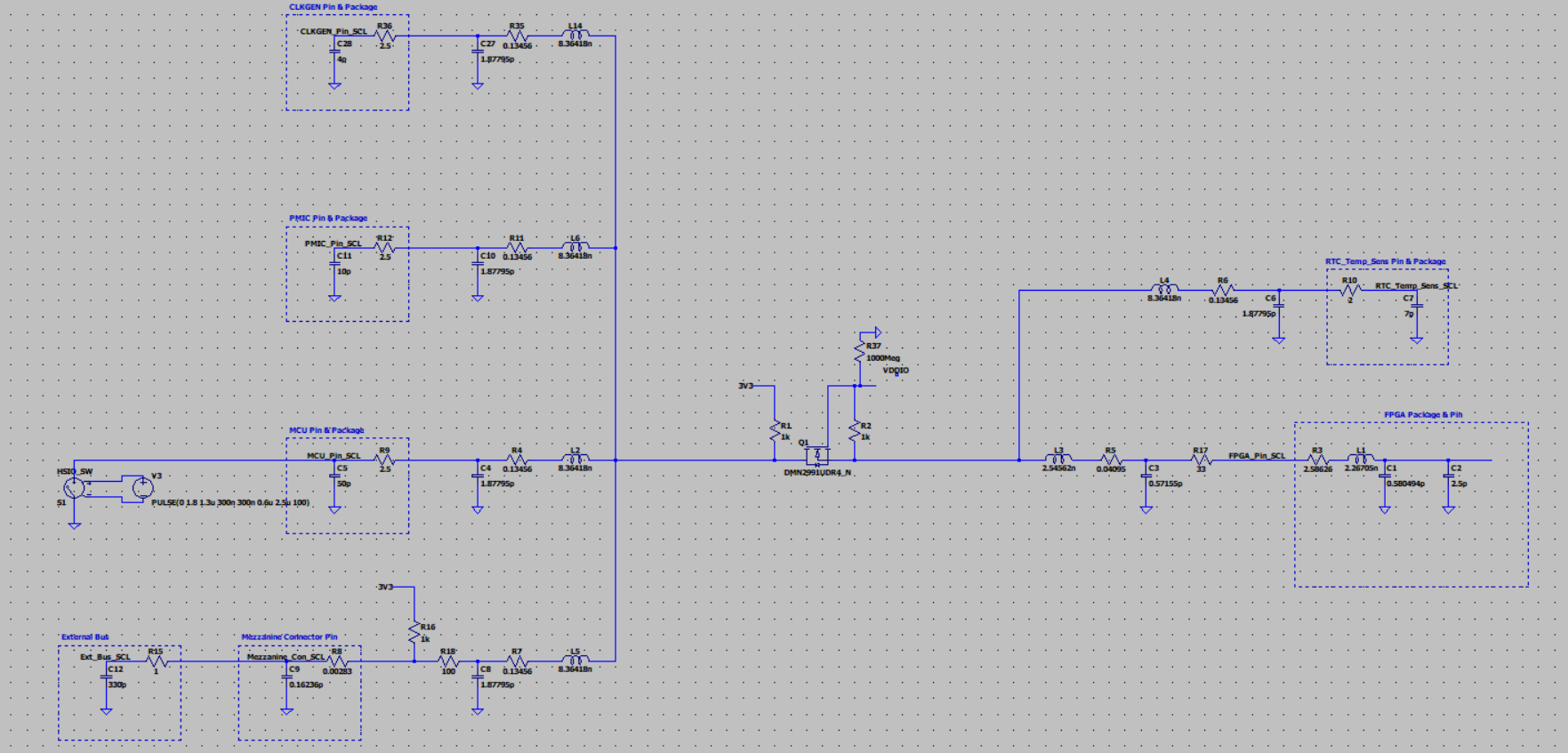Click capacitor C11 symbol

point(334,263)
